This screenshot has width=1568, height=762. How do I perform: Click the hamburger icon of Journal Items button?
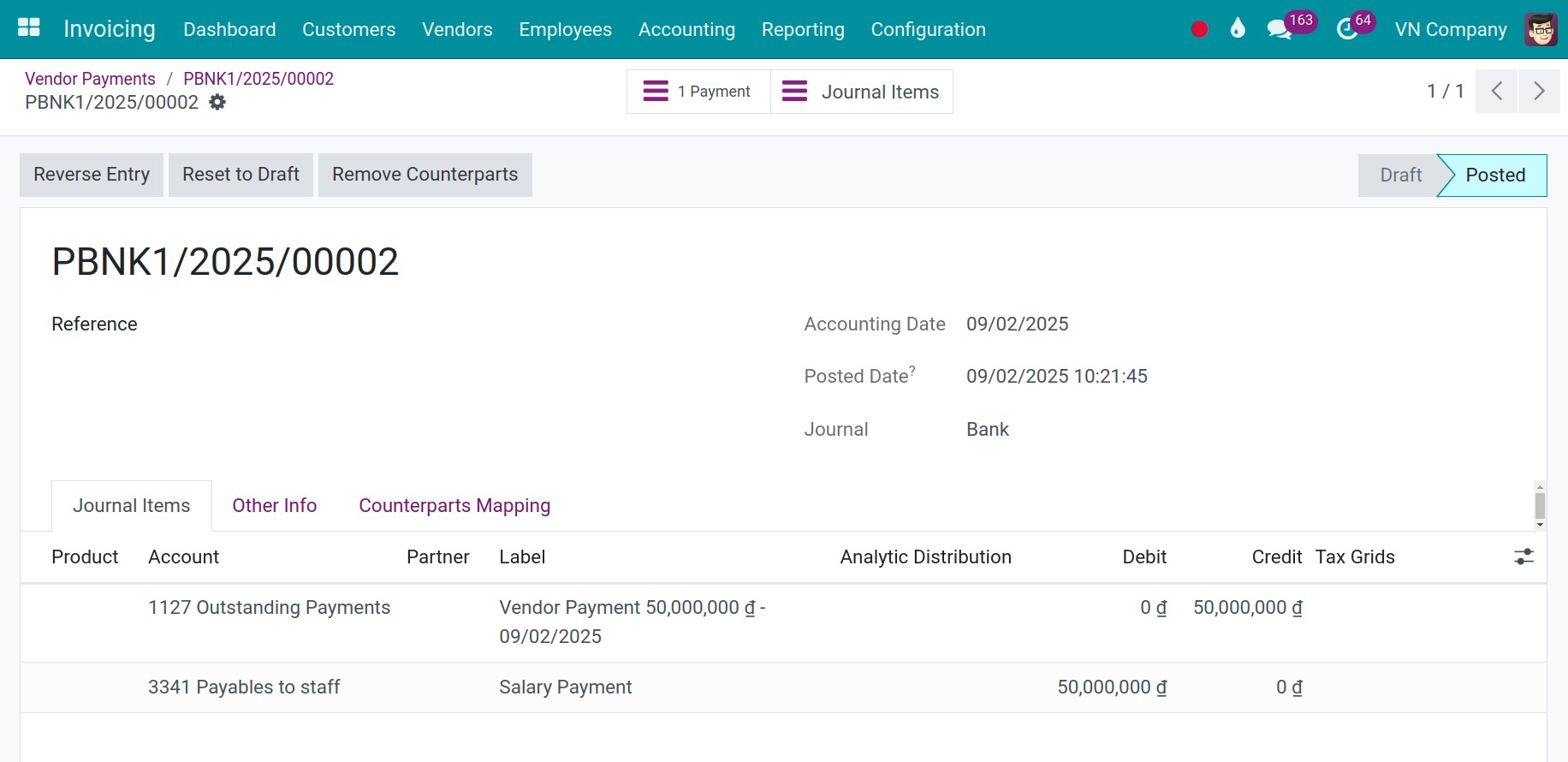pyautogui.click(x=794, y=91)
